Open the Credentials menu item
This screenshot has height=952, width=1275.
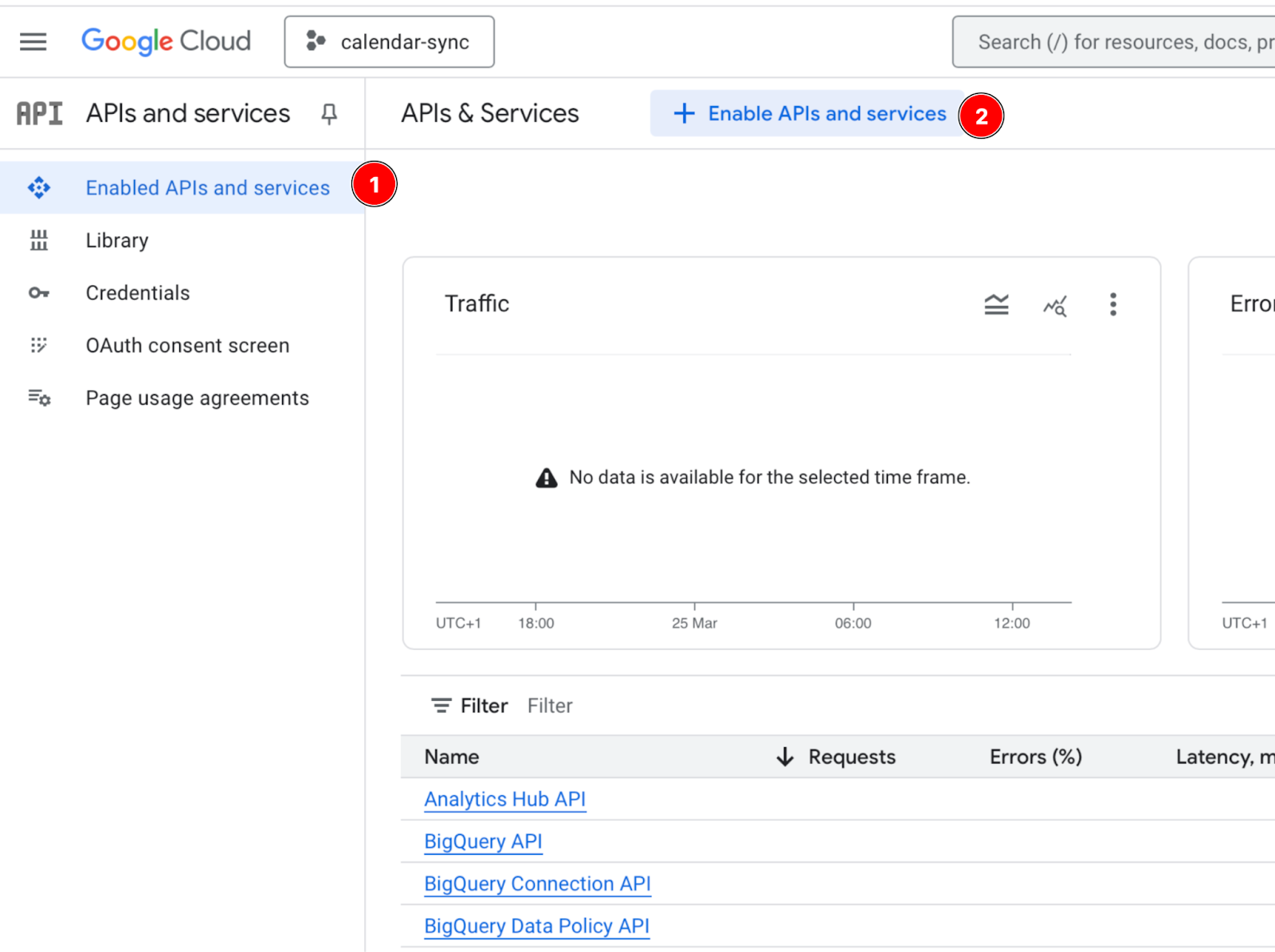(182, 293)
